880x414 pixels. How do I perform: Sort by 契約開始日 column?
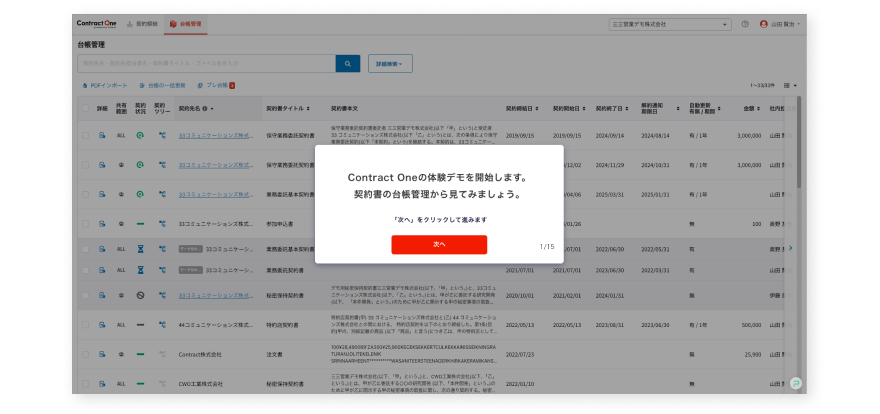coord(569,108)
